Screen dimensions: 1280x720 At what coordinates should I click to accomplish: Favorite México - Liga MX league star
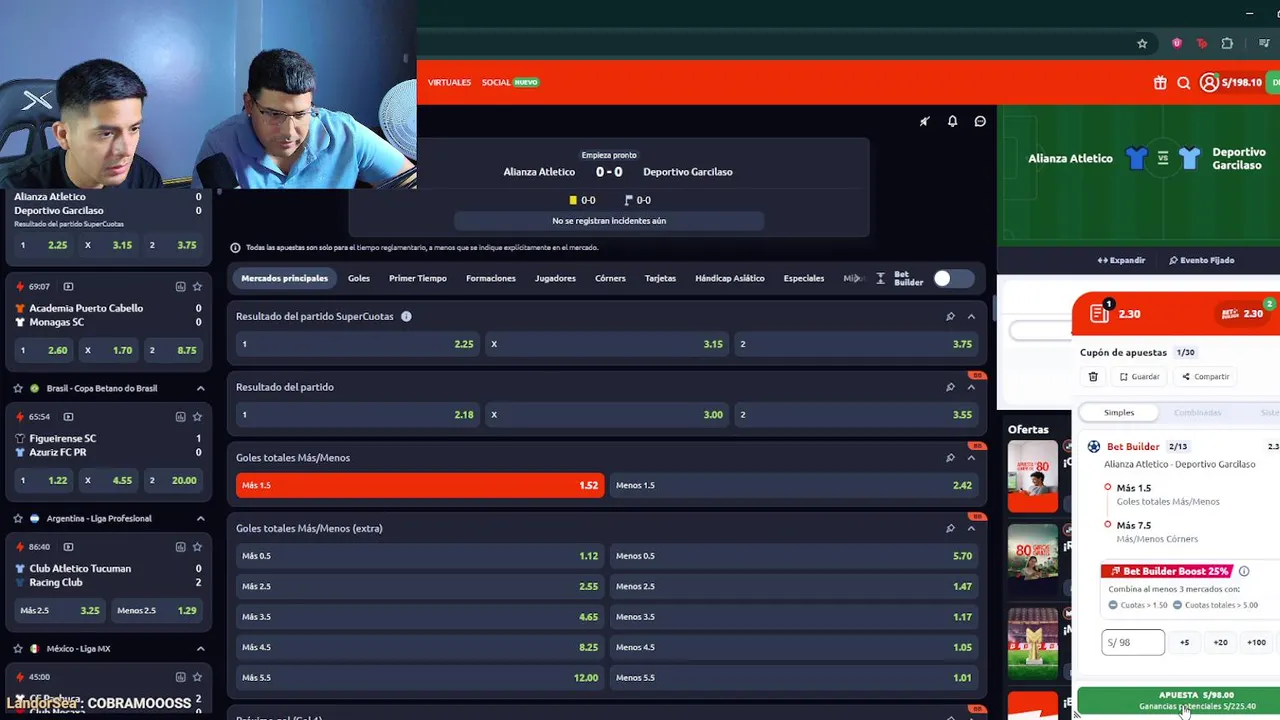point(18,648)
